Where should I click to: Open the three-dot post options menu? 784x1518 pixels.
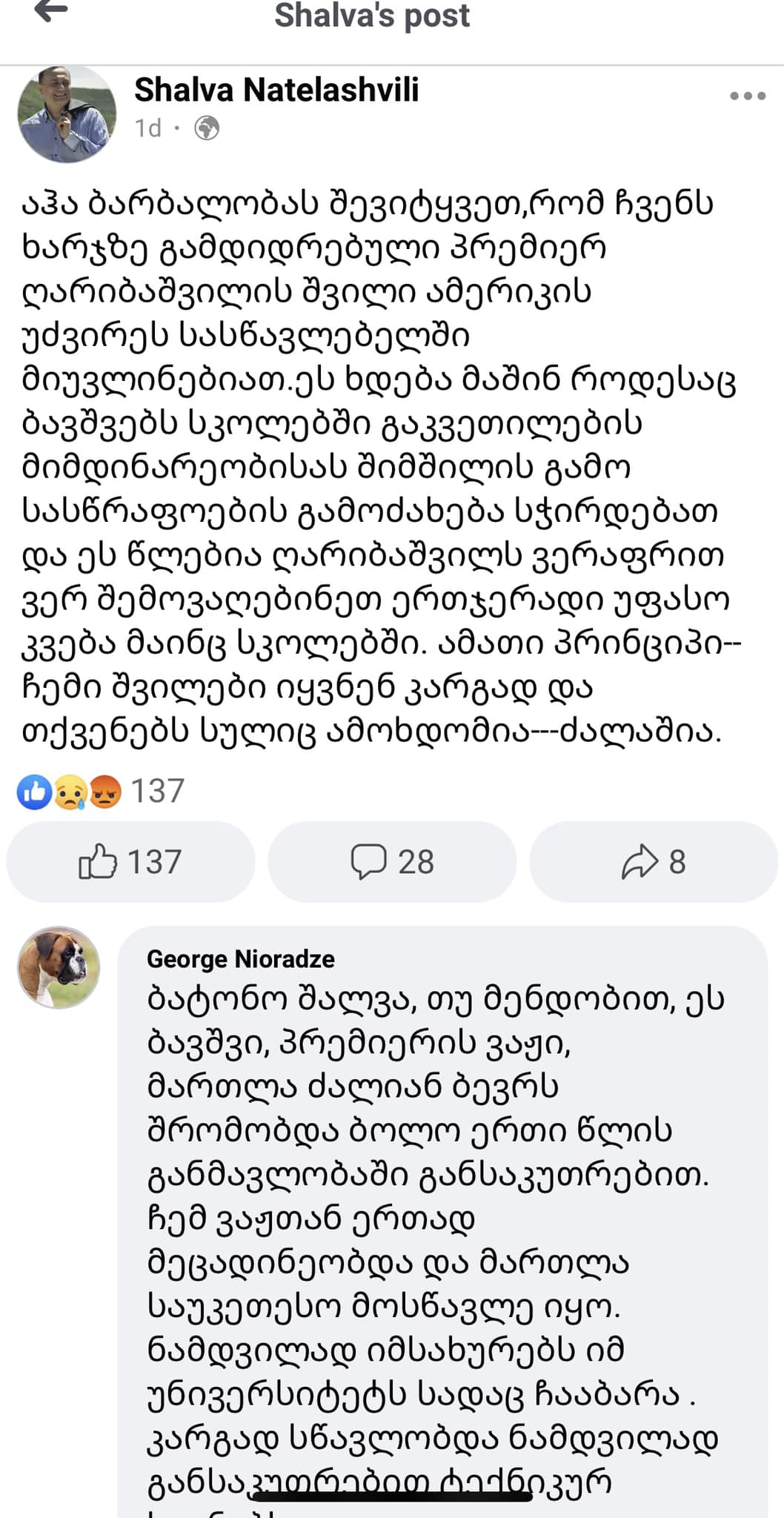coord(747,96)
